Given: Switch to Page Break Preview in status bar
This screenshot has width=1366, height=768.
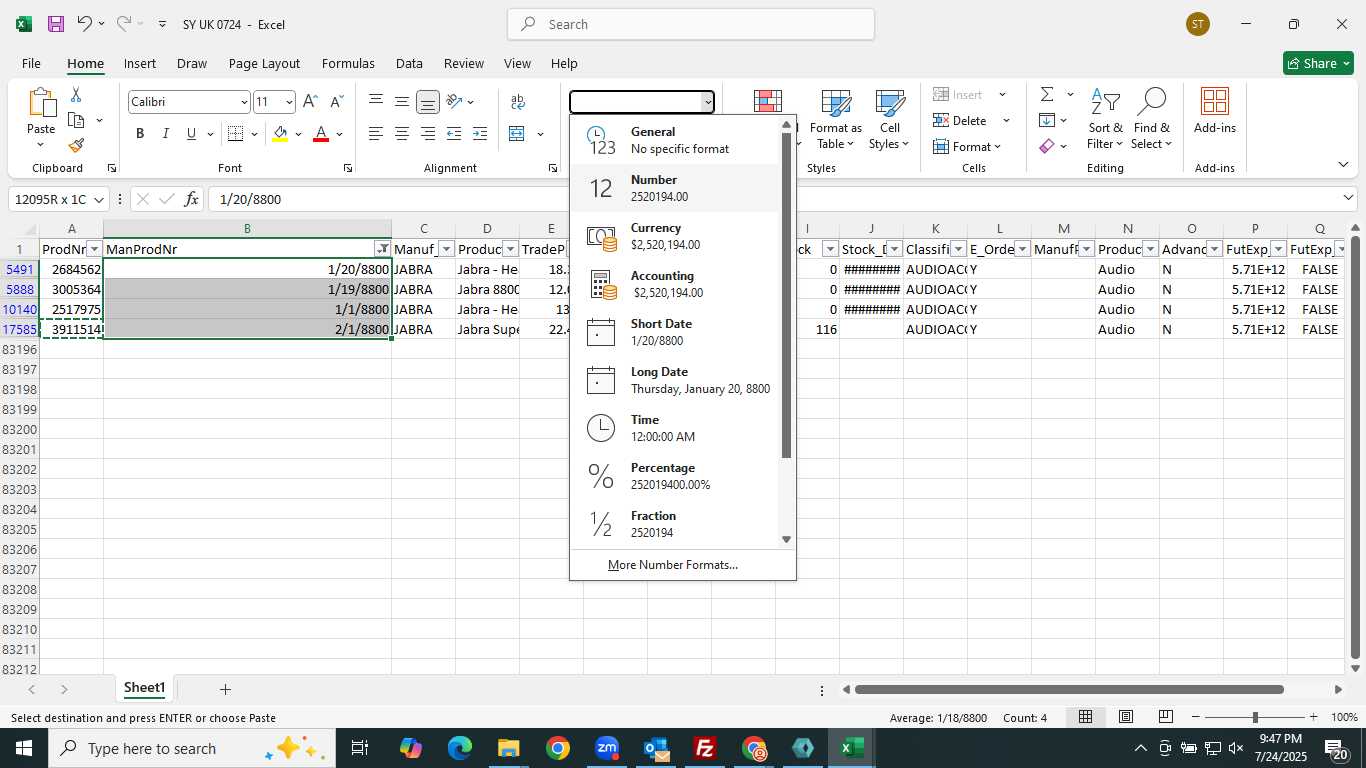Looking at the screenshot, I should [1166, 717].
